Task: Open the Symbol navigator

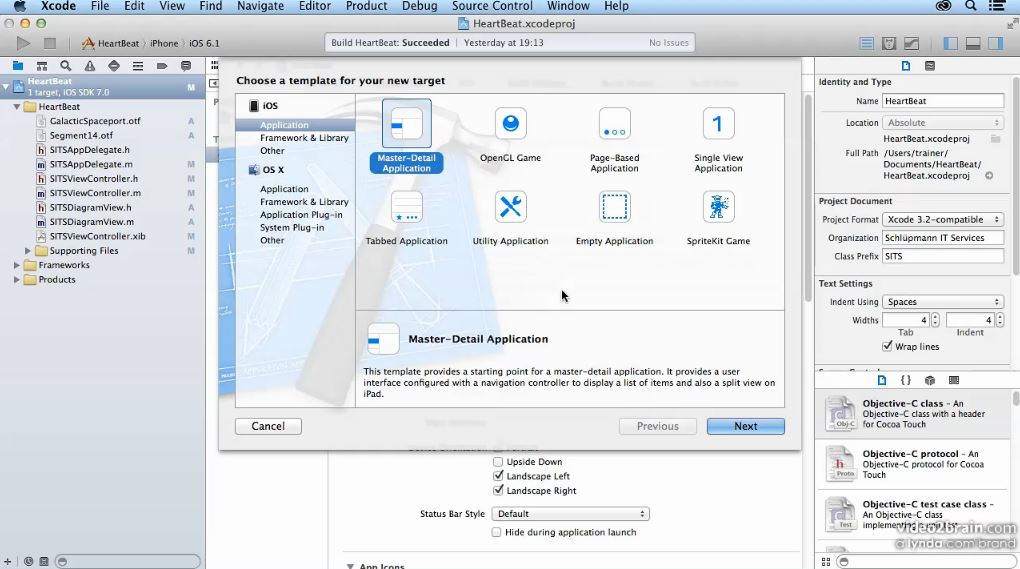Action: point(42,66)
